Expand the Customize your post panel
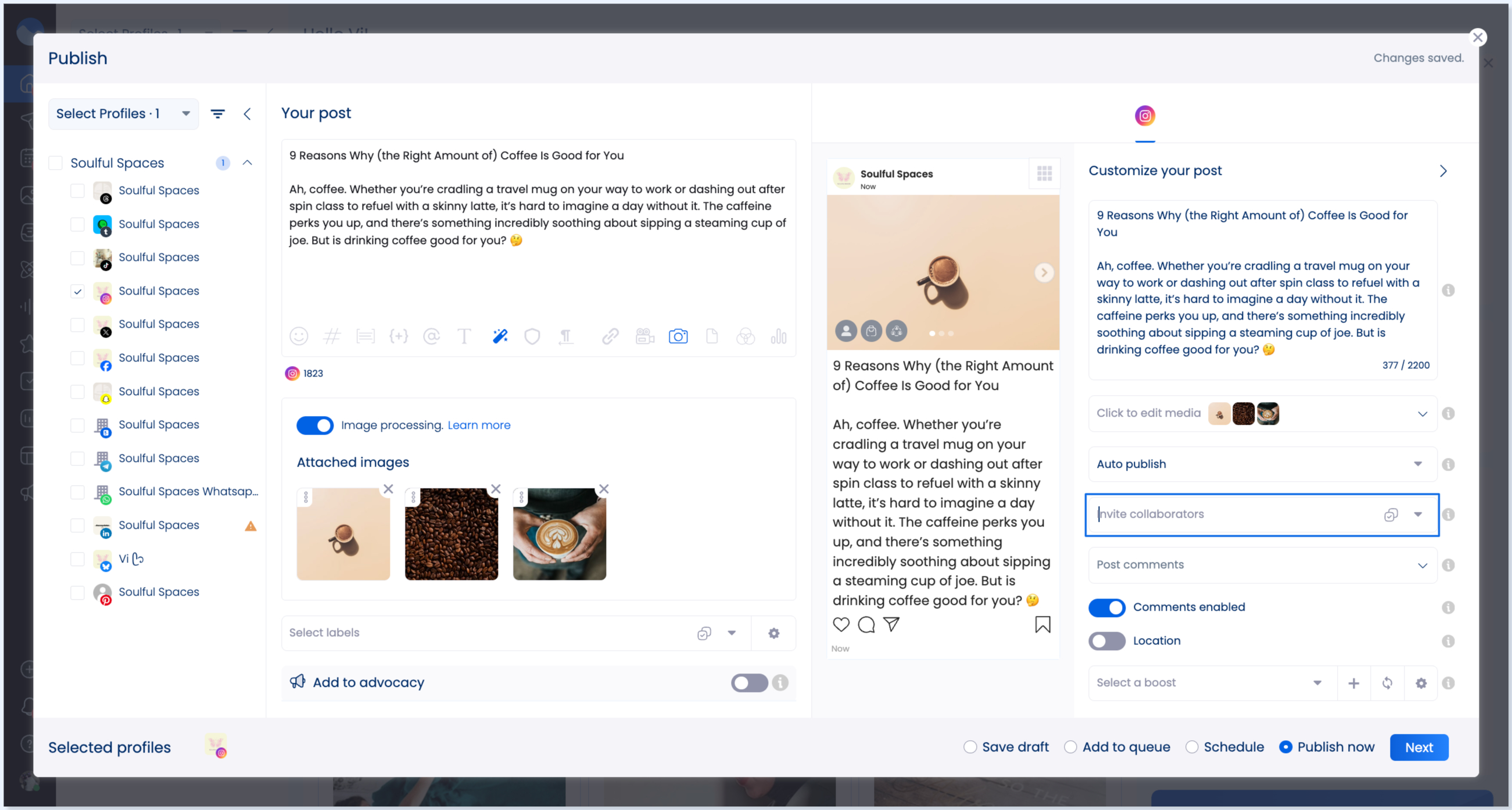 pos(1443,171)
